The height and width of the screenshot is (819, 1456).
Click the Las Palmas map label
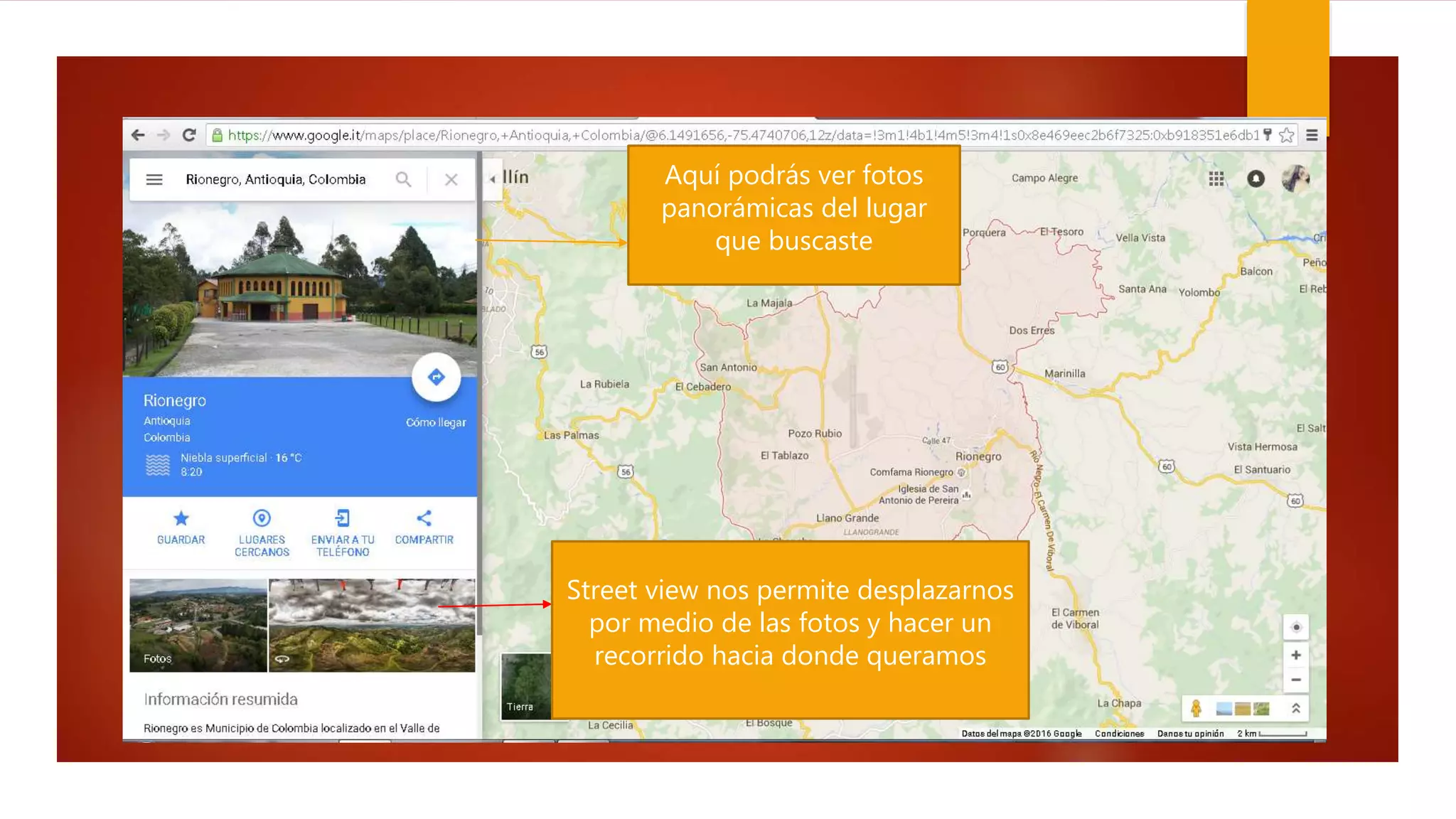571,435
